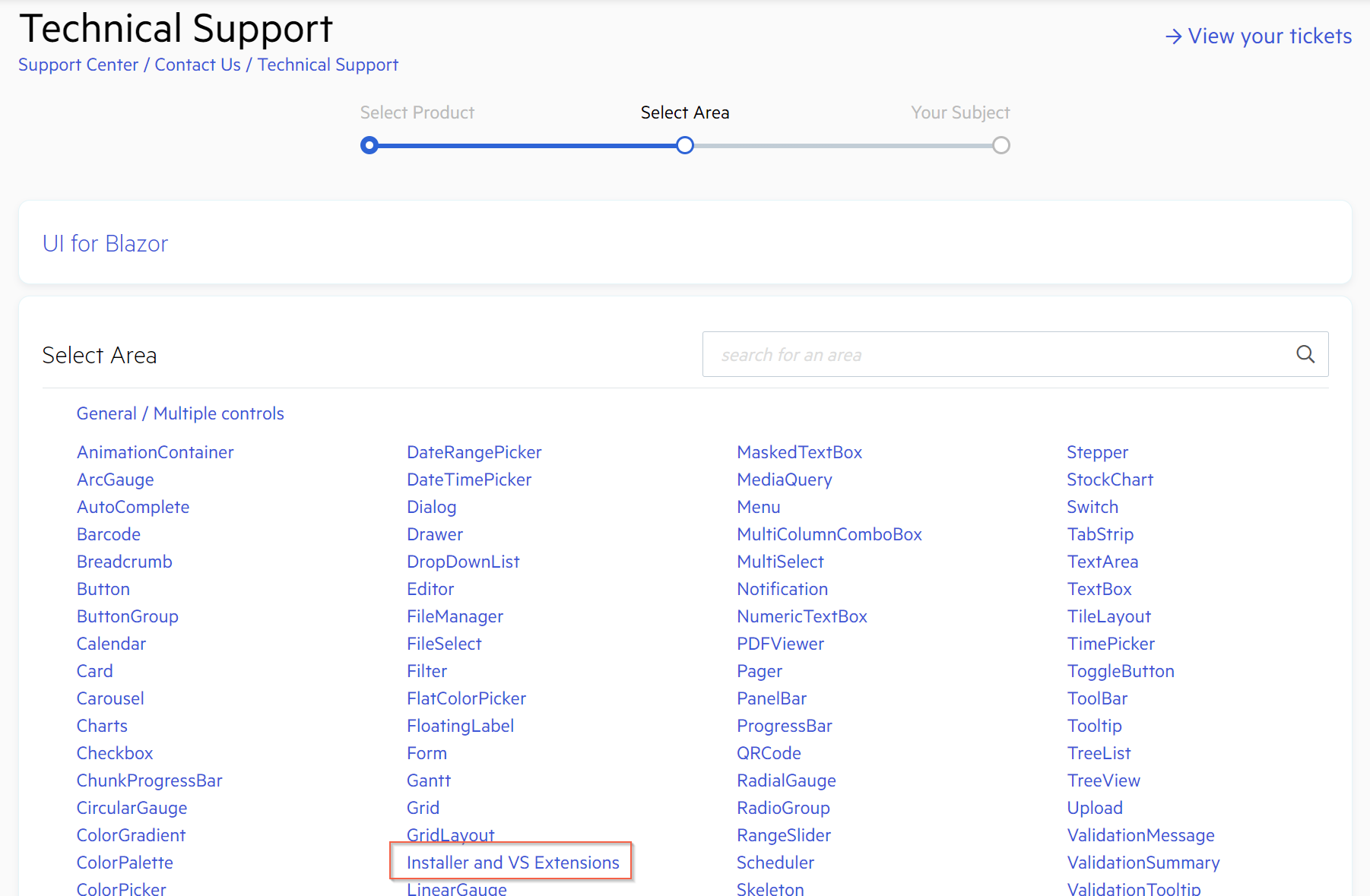Choose the Calendar area
This screenshot has width=1370, height=896.
pos(111,644)
